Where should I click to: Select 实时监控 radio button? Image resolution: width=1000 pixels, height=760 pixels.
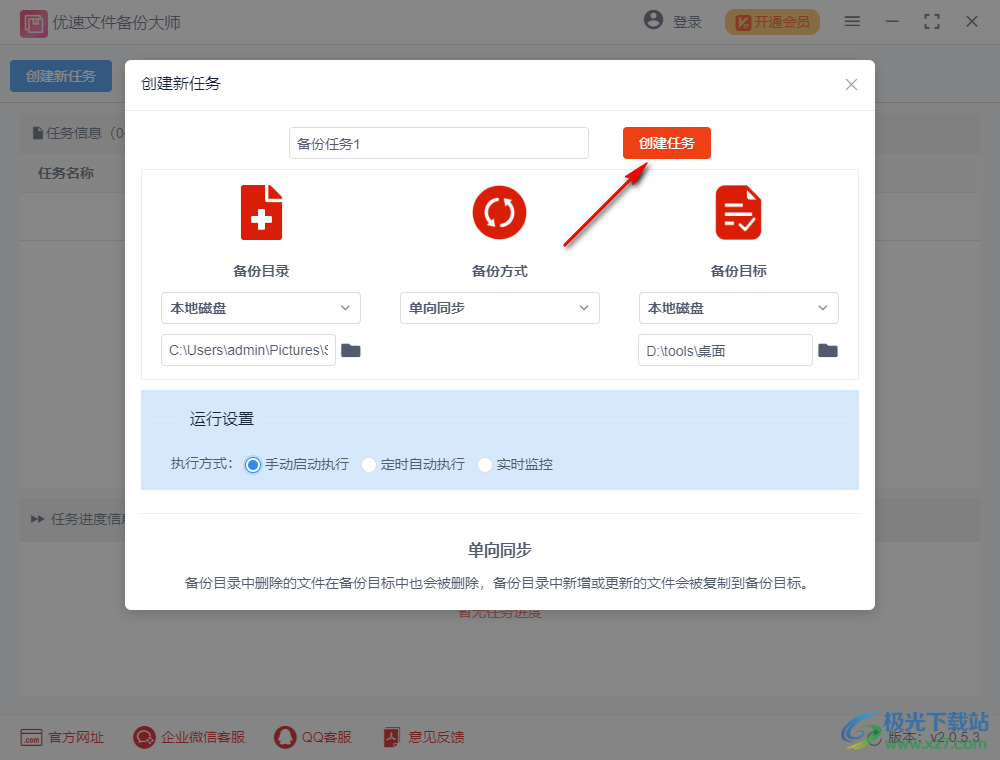(x=485, y=465)
